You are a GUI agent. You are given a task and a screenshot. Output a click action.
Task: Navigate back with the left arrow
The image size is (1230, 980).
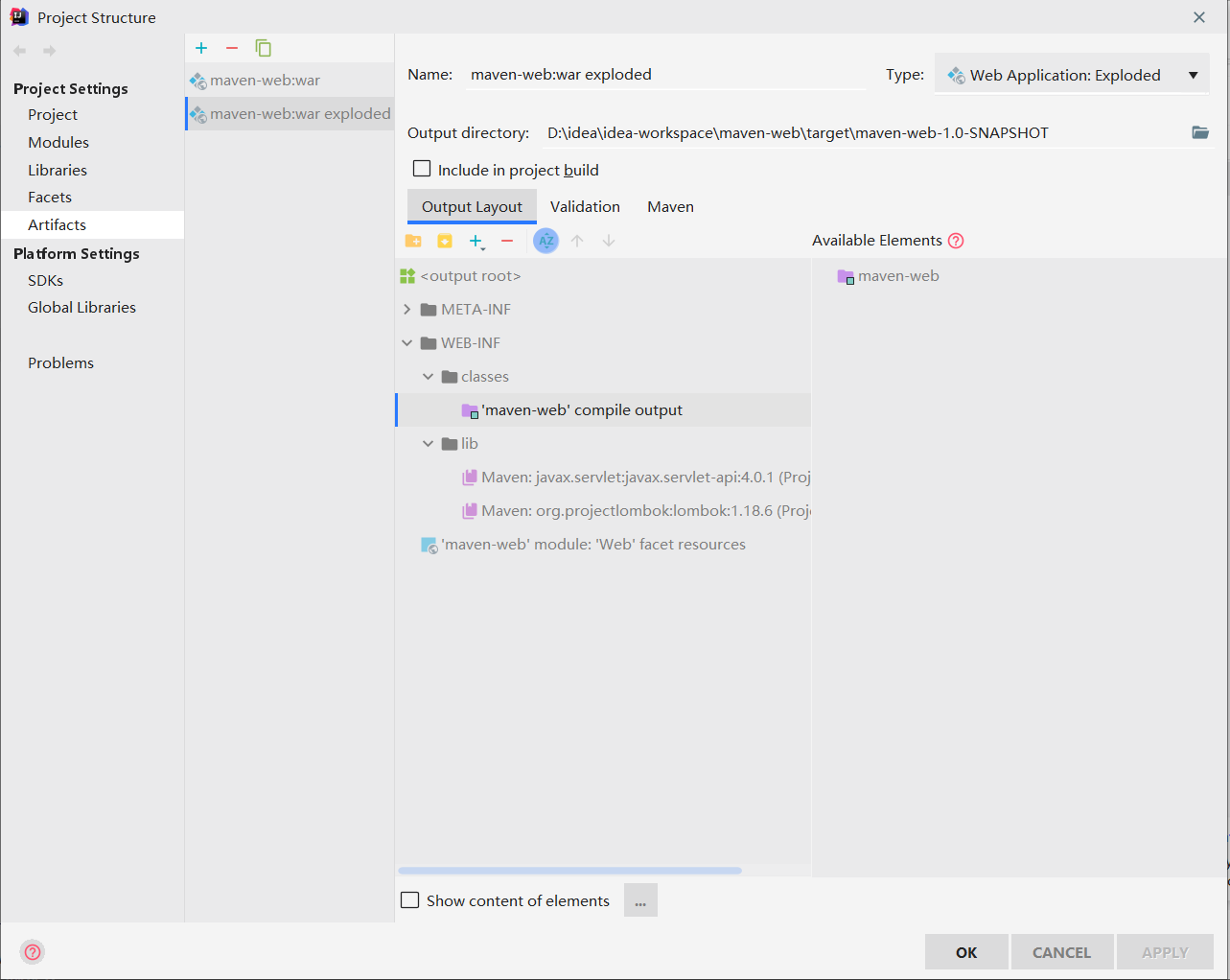pyautogui.click(x=20, y=51)
